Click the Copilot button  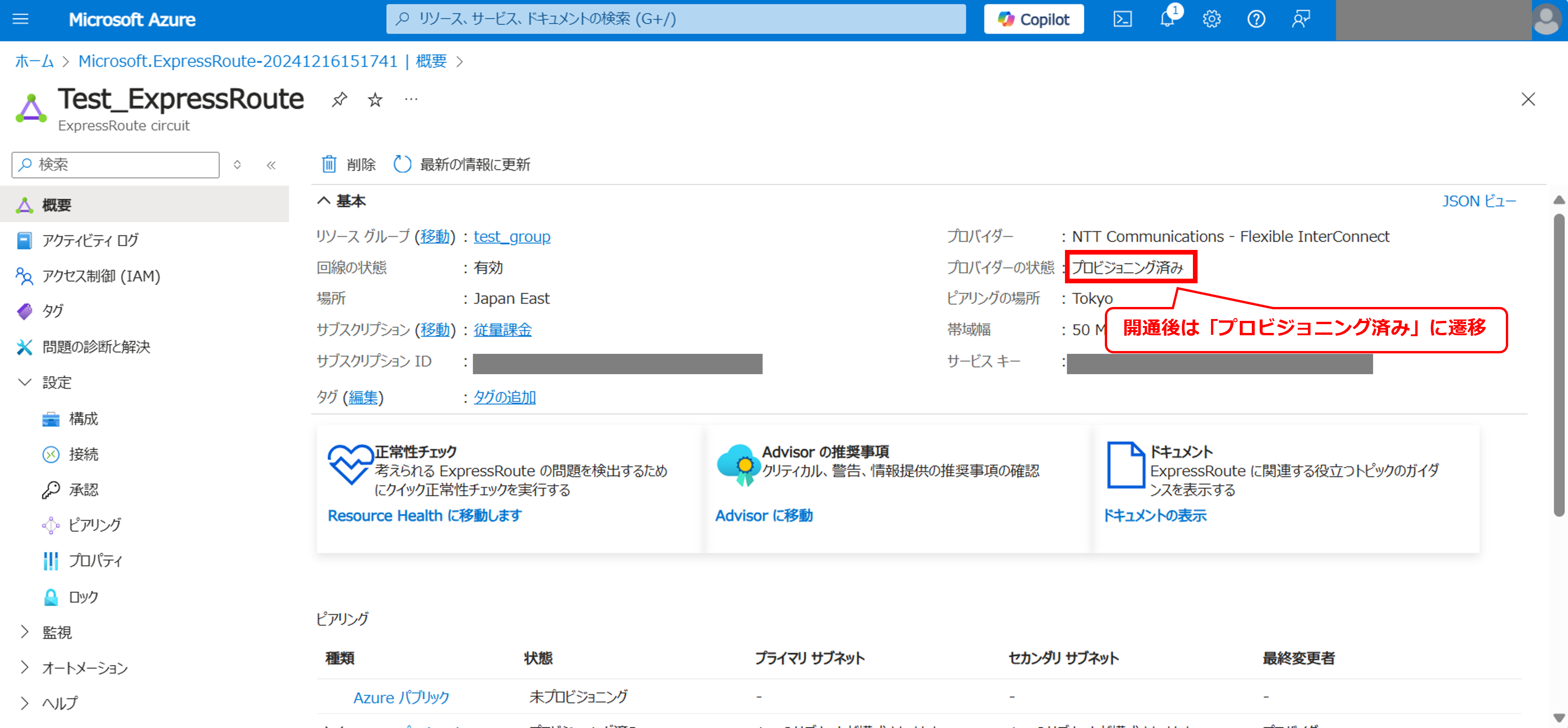(1033, 19)
